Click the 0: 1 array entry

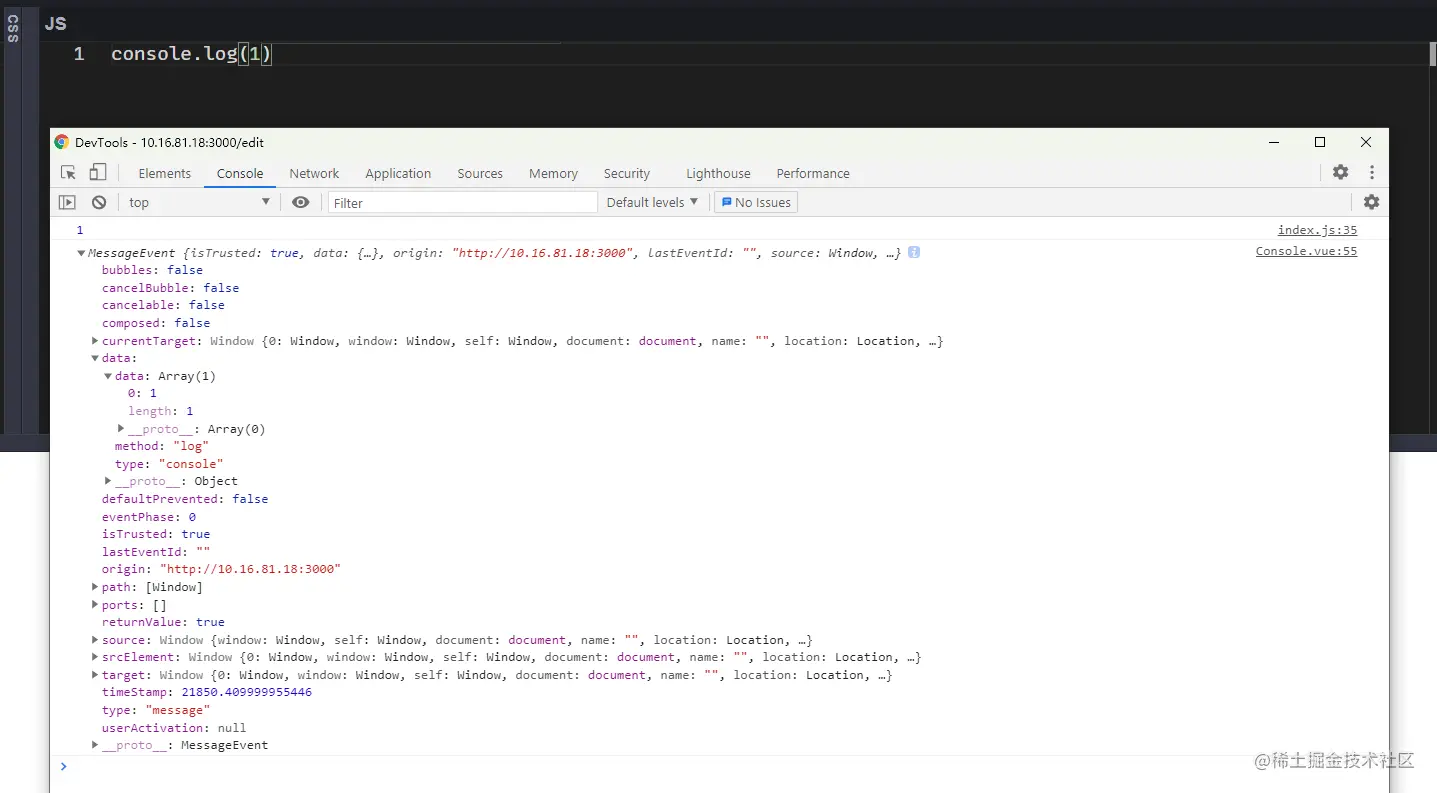tap(142, 393)
